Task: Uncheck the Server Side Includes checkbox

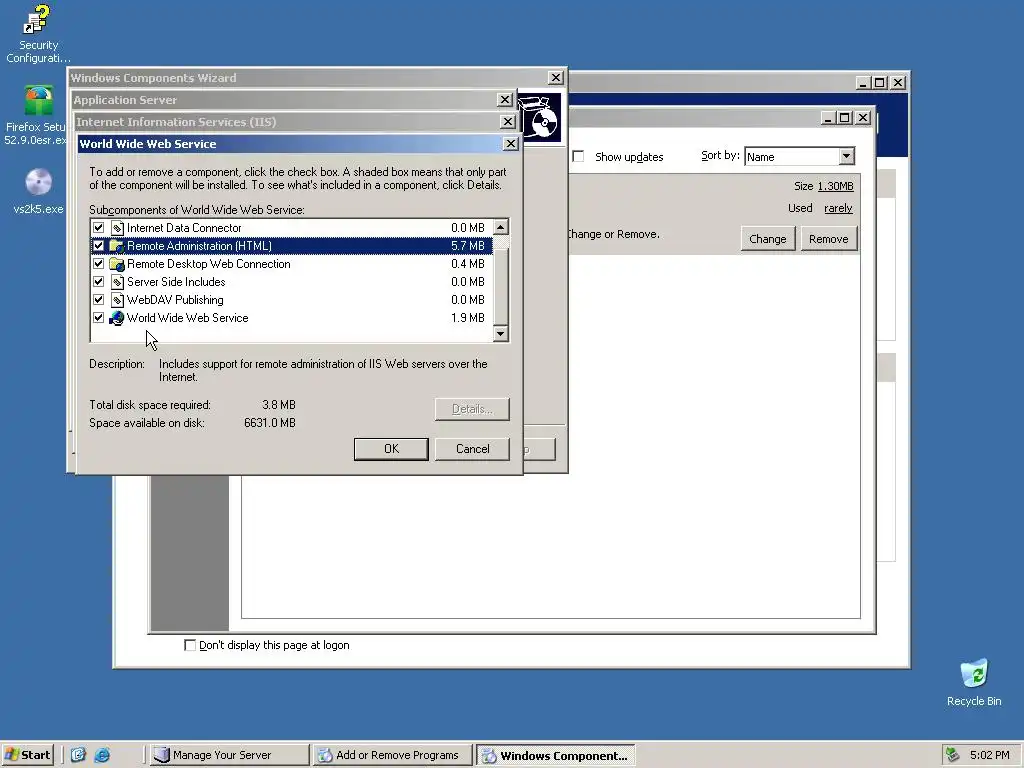Action: pyautogui.click(x=99, y=282)
